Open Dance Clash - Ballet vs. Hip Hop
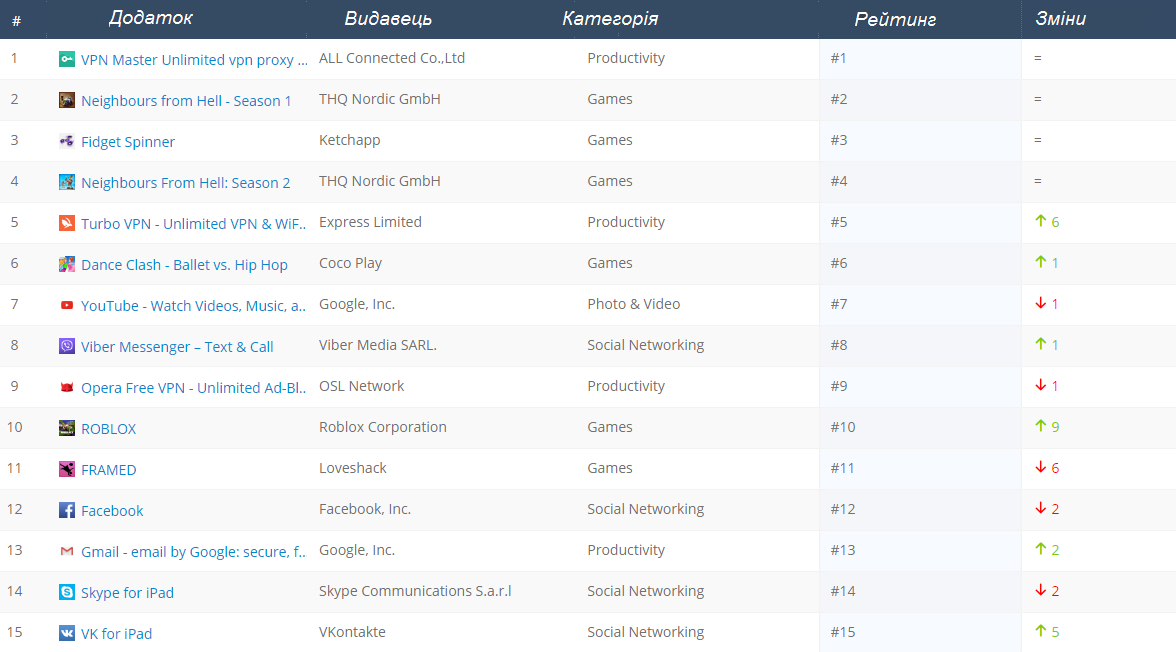Viewport: 1176px width, 652px height. [184, 265]
